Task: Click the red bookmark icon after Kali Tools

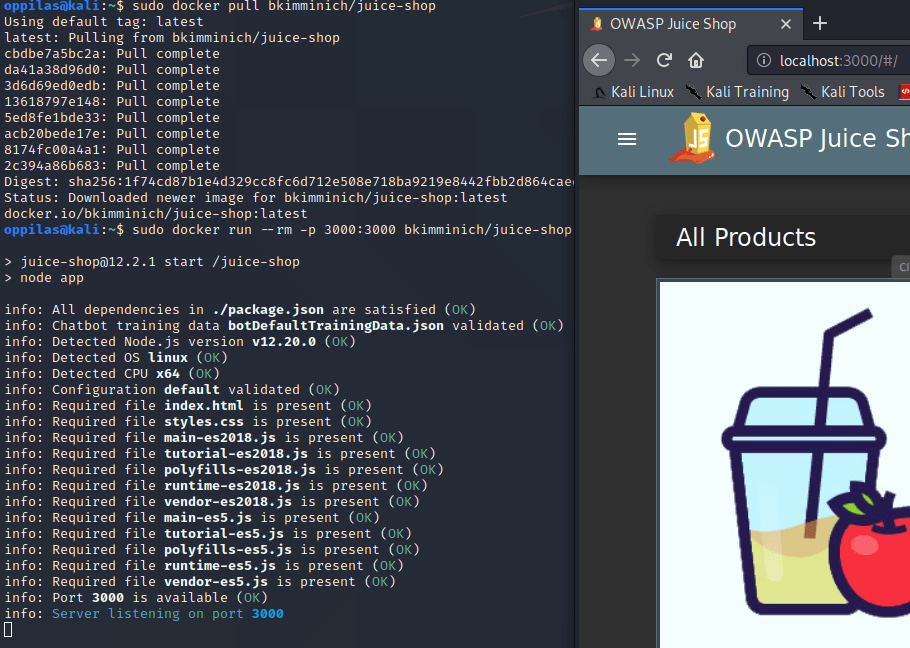Action: (904, 92)
